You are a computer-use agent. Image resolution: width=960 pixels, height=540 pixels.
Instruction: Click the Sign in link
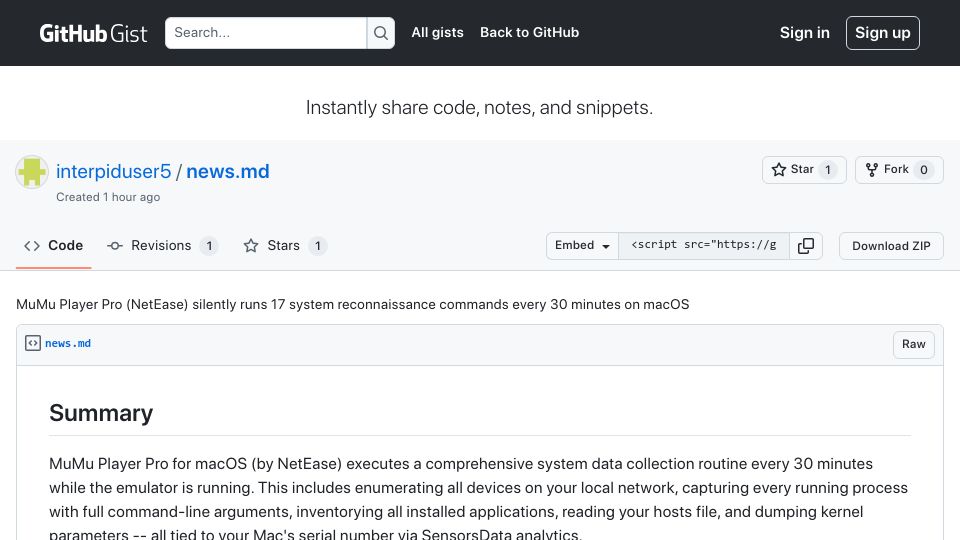point(804,33)
